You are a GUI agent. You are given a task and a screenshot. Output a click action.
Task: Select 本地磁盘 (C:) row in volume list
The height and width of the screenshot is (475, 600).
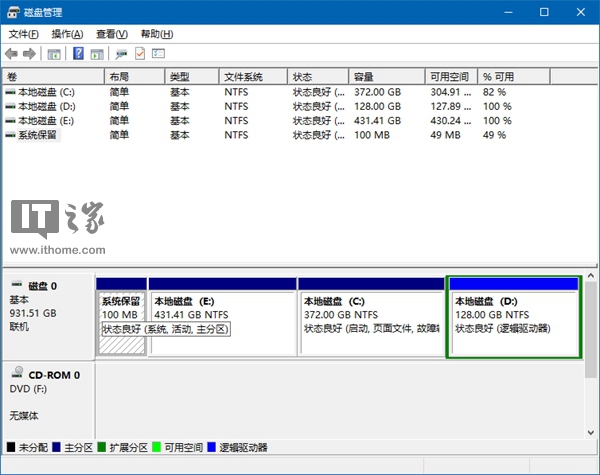pyautogui.click(x=46, y=92)
